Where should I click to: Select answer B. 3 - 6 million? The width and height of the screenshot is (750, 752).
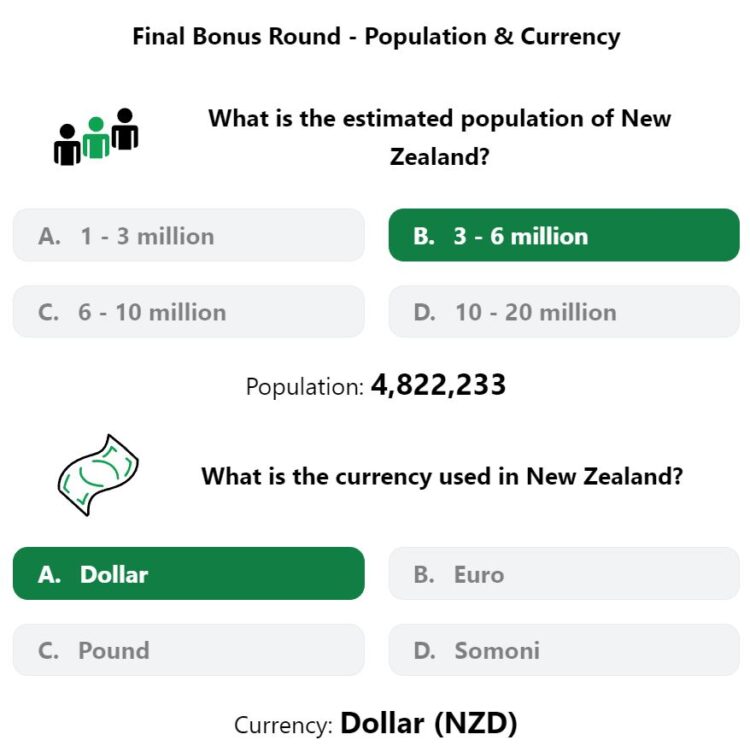[564, 235]
